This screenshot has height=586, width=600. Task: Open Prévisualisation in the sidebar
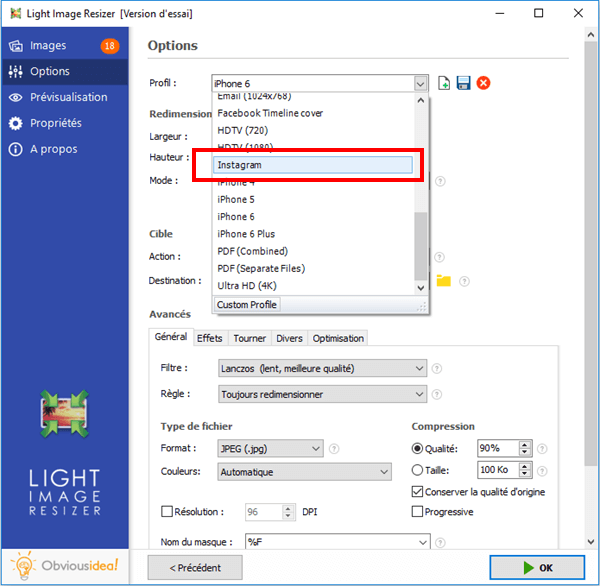pos(64,97)
